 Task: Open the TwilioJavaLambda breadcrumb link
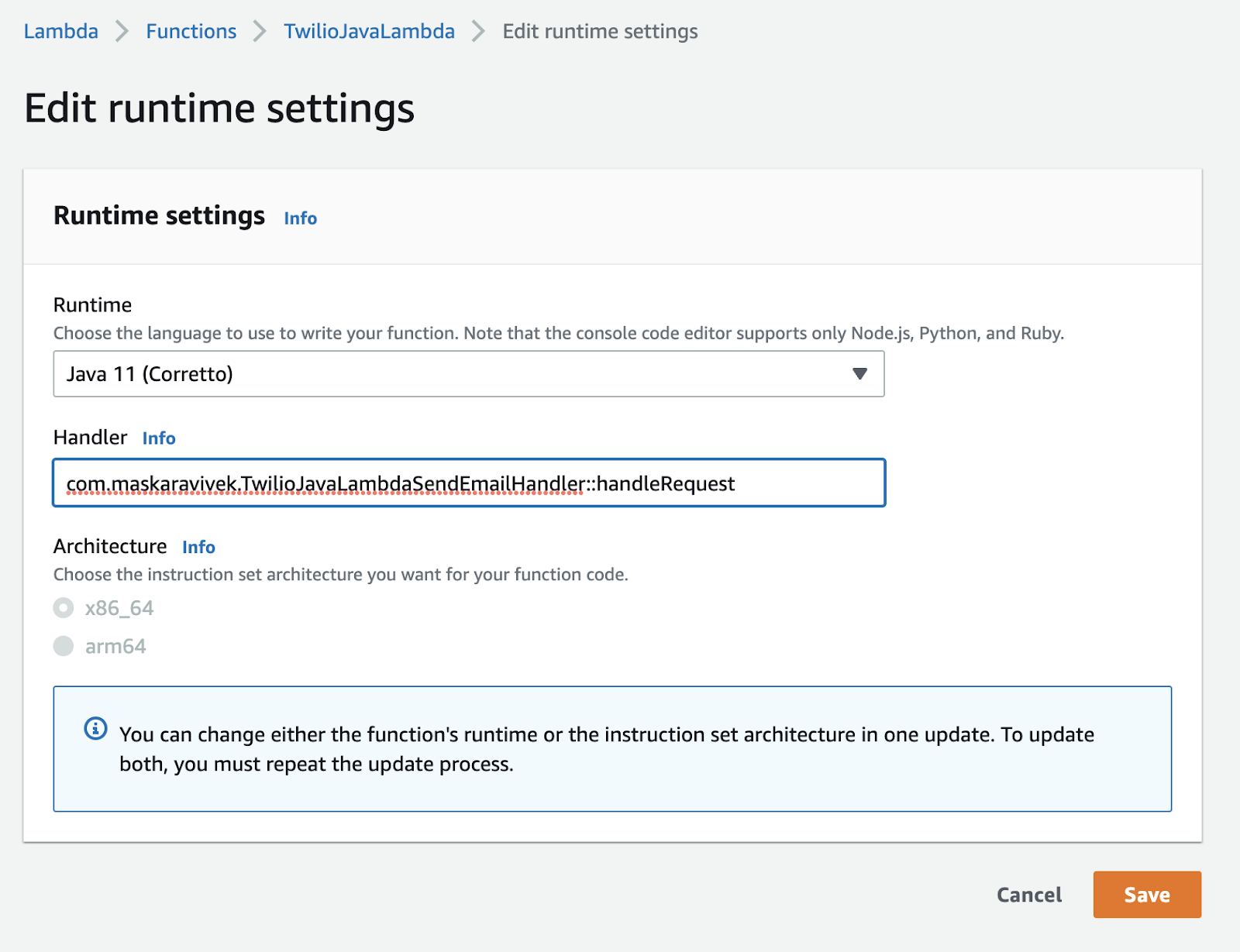tap(369, 32)
